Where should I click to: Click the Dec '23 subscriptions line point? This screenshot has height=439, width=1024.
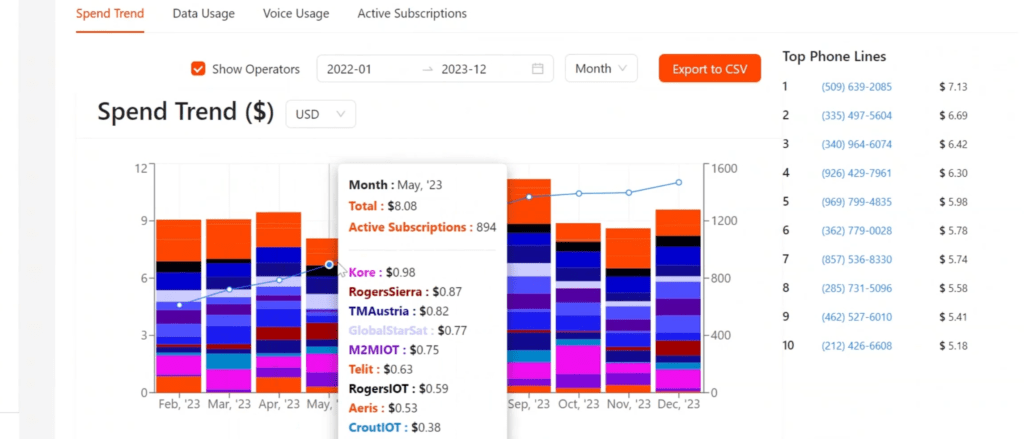coord(679,182)
